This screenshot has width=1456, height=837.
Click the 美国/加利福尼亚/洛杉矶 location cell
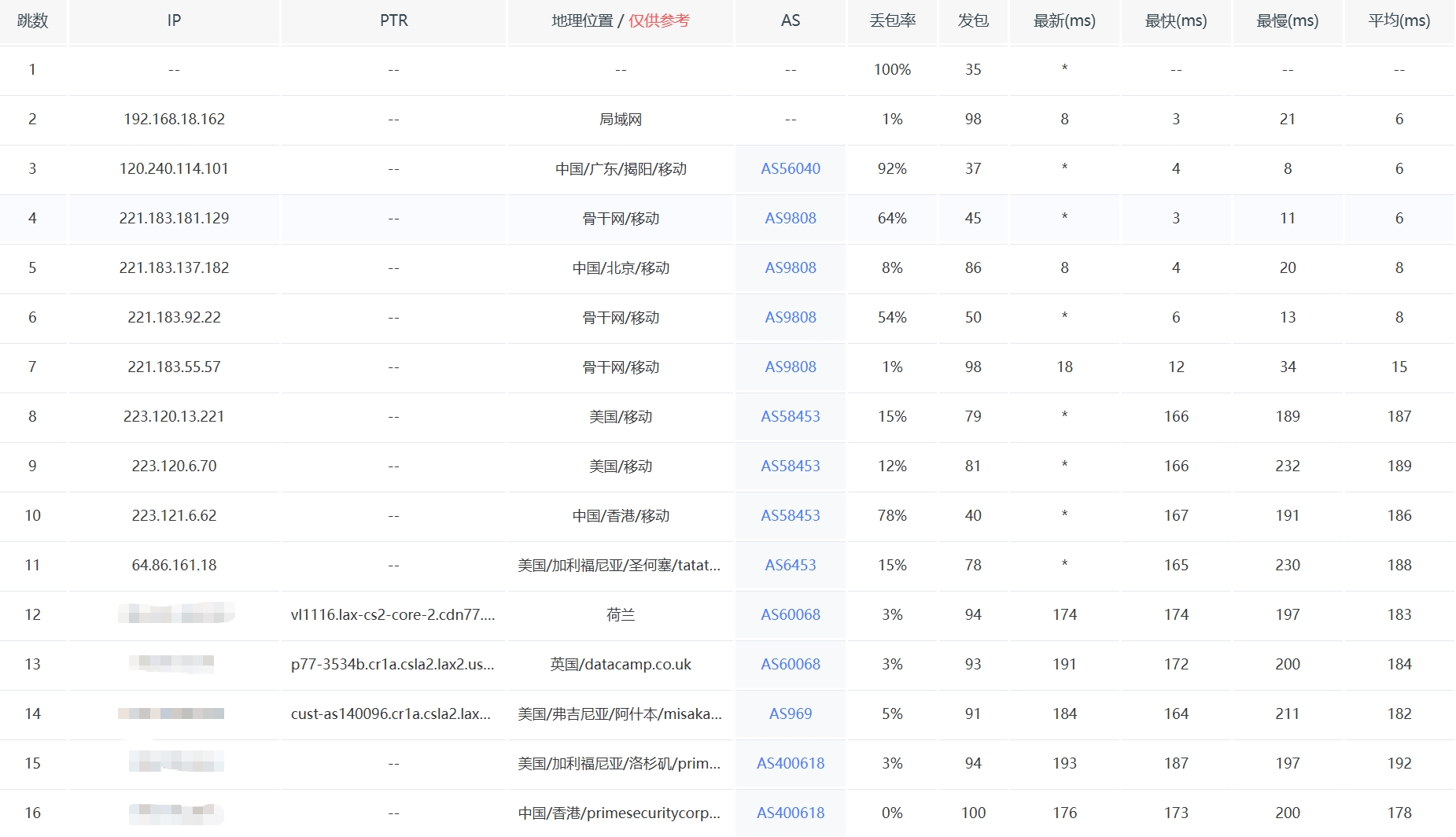click(619, 763)
